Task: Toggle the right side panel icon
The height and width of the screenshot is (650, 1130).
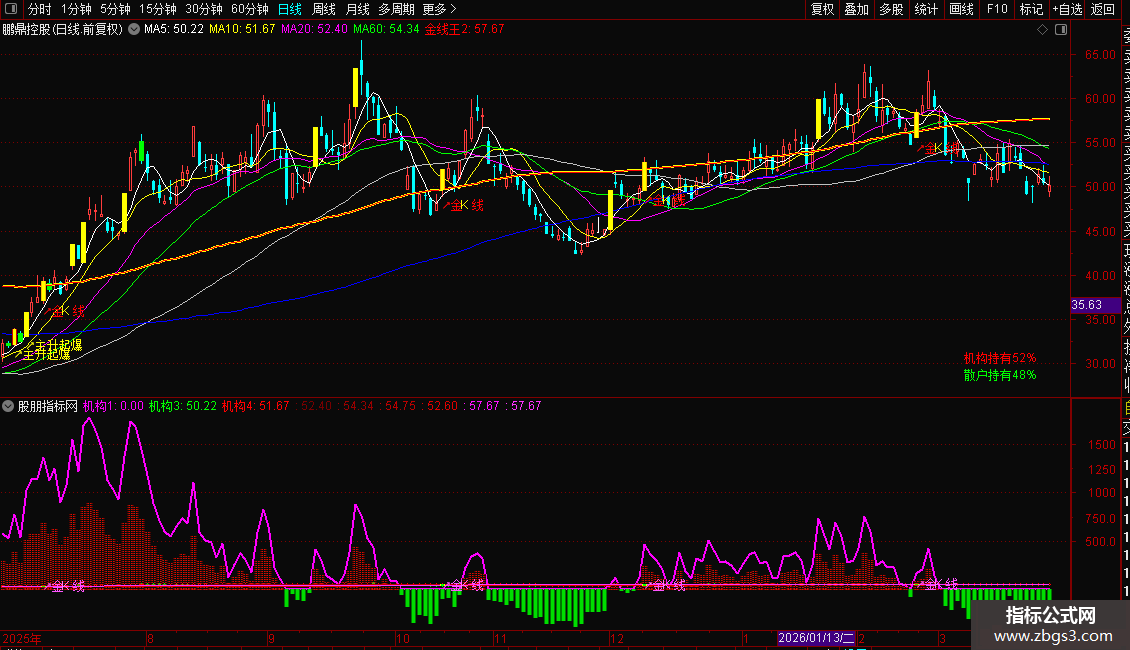Action: (1061, 30)
